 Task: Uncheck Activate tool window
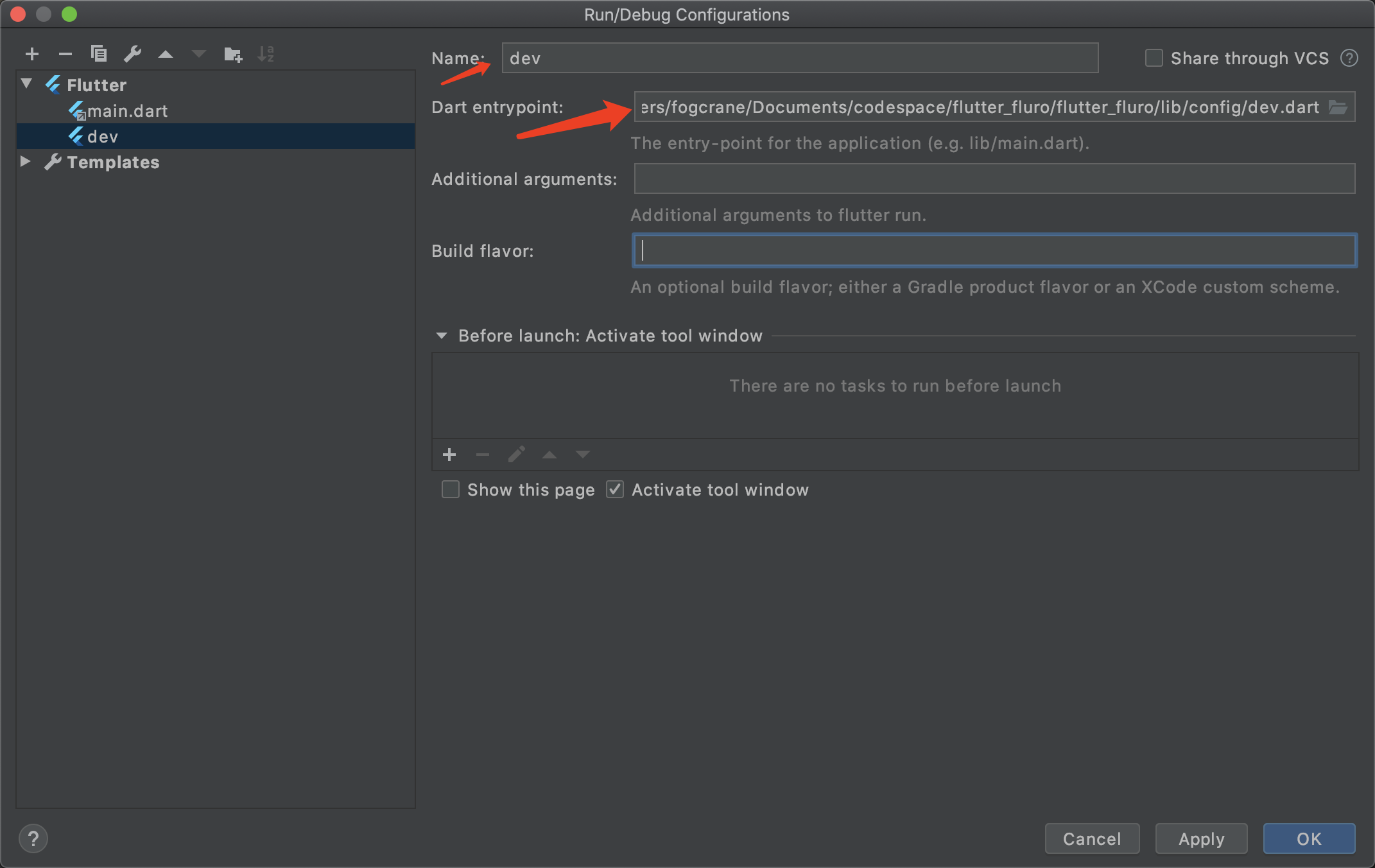(615, 490)
